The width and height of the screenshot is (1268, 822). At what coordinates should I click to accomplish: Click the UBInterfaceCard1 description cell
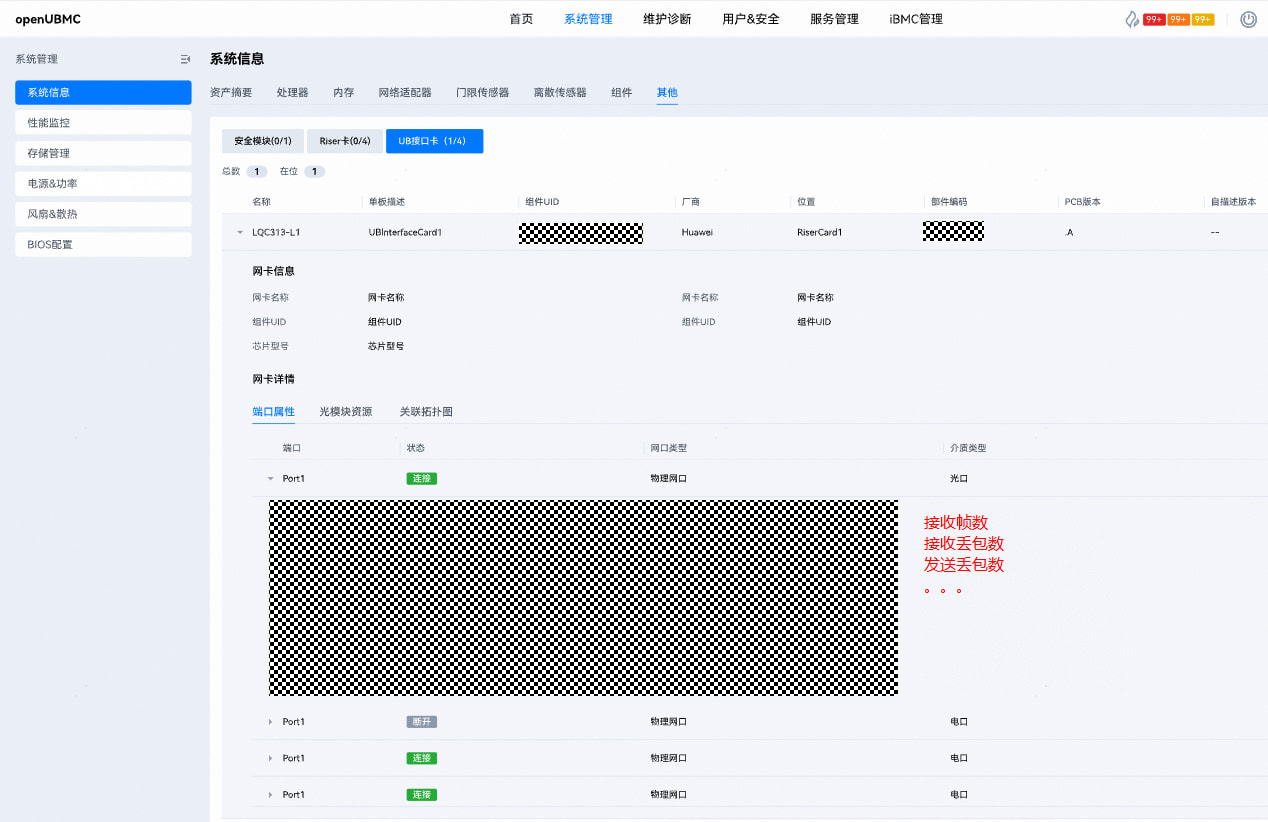click(405, 232)
